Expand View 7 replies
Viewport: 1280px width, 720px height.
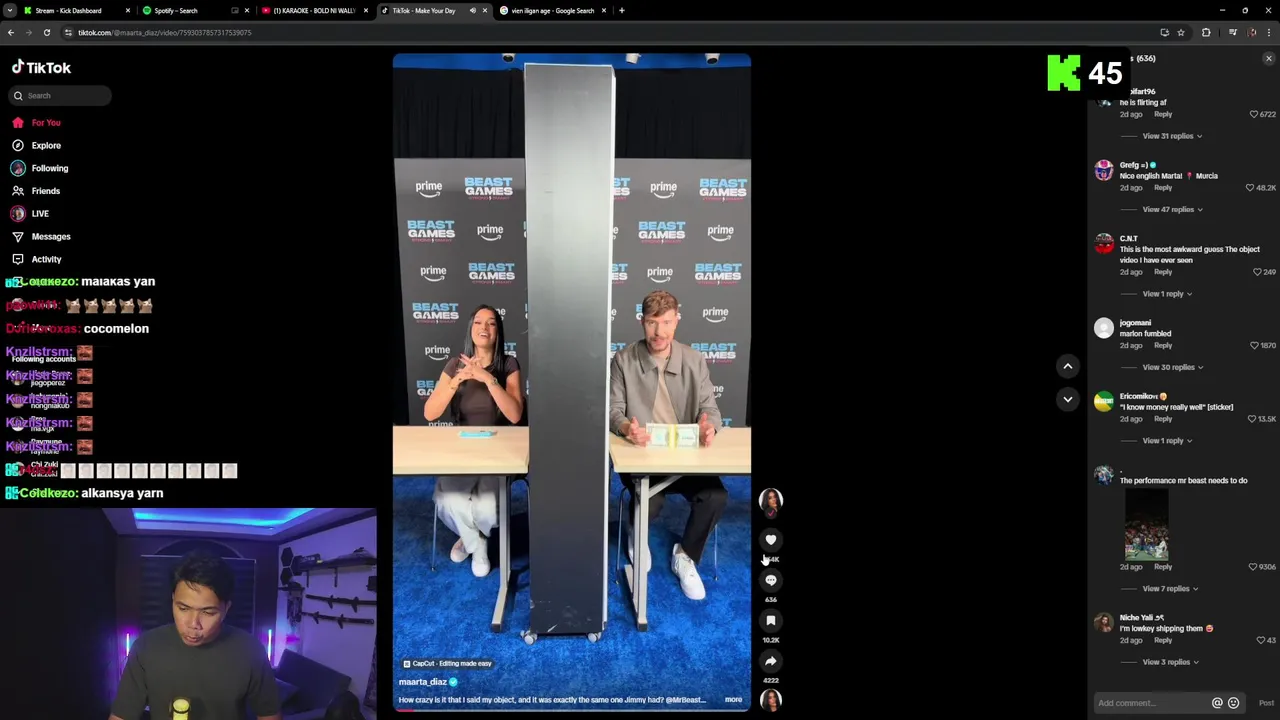[x=1170, y=589]
